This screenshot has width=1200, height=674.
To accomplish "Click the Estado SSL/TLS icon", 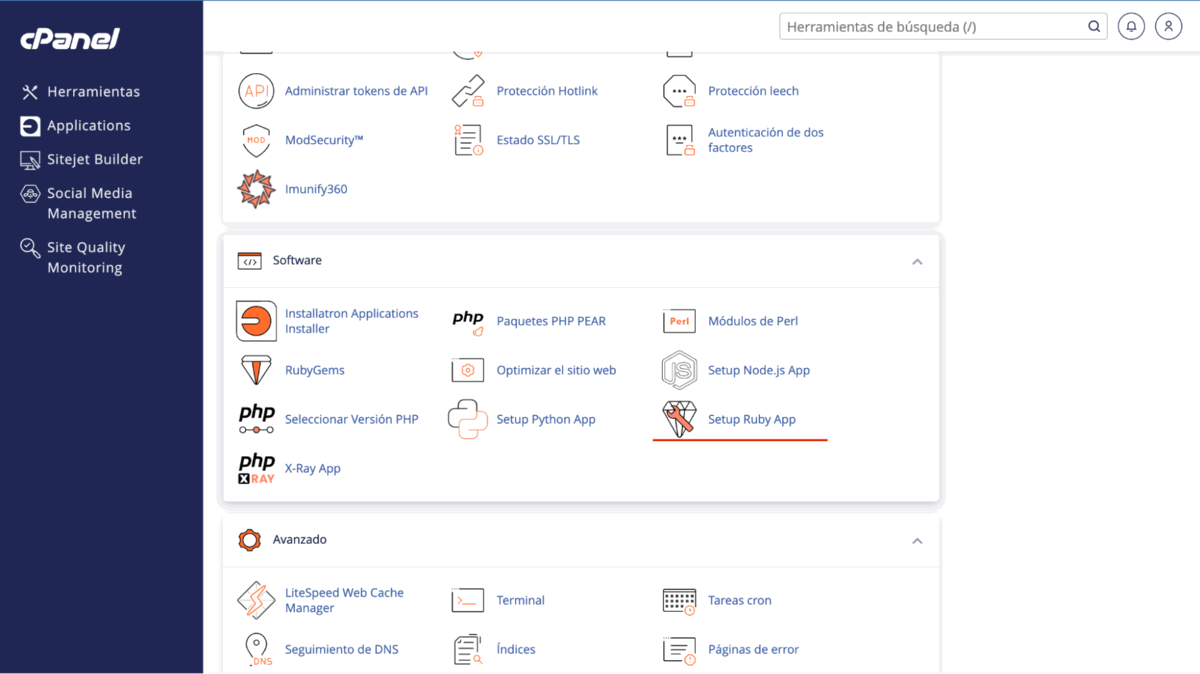I will click(468, 140).
